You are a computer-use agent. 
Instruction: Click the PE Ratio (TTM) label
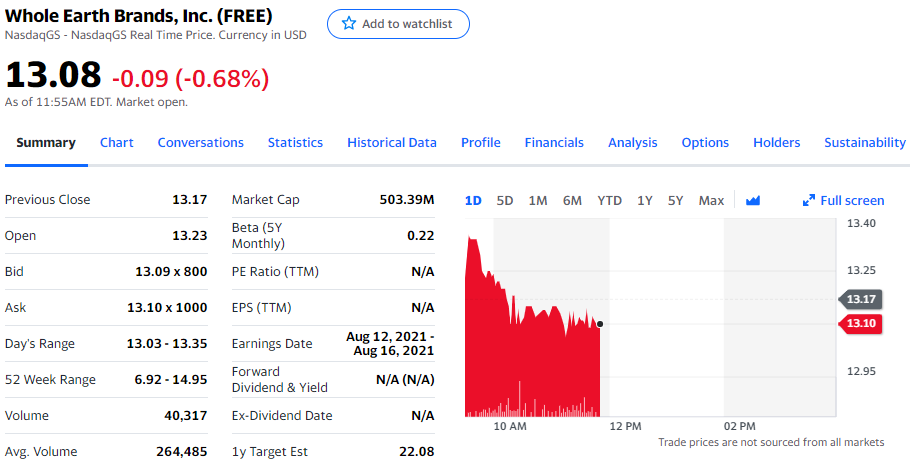pos(275,272)
